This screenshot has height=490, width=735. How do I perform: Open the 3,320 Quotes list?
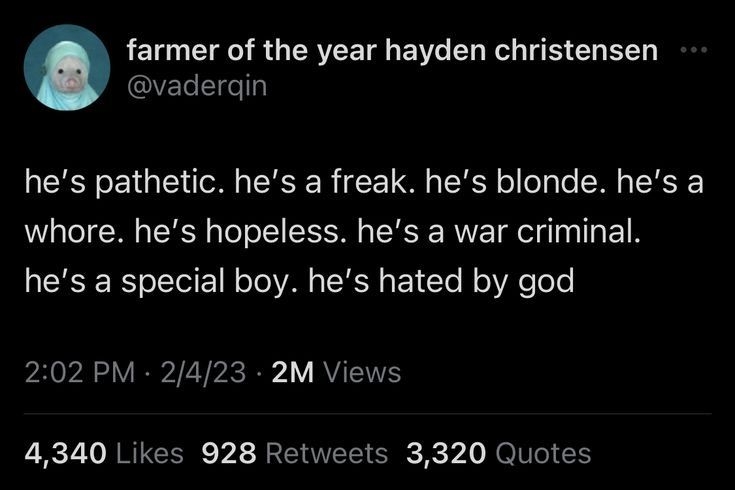[x=499, y=453]
